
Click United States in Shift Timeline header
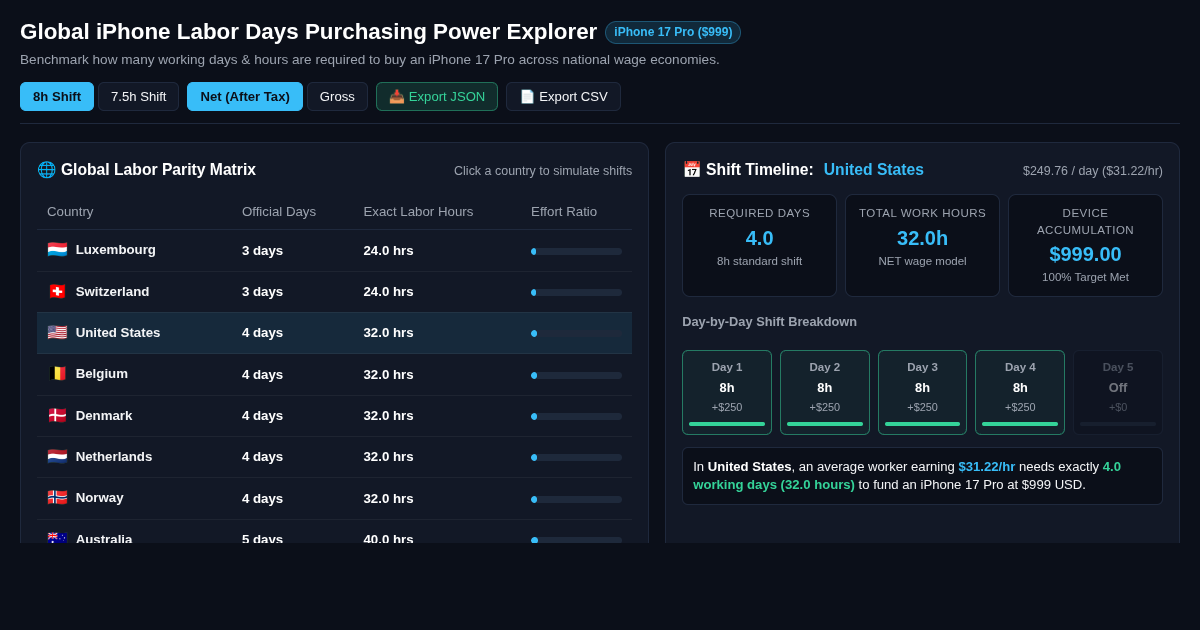(874, 170)
